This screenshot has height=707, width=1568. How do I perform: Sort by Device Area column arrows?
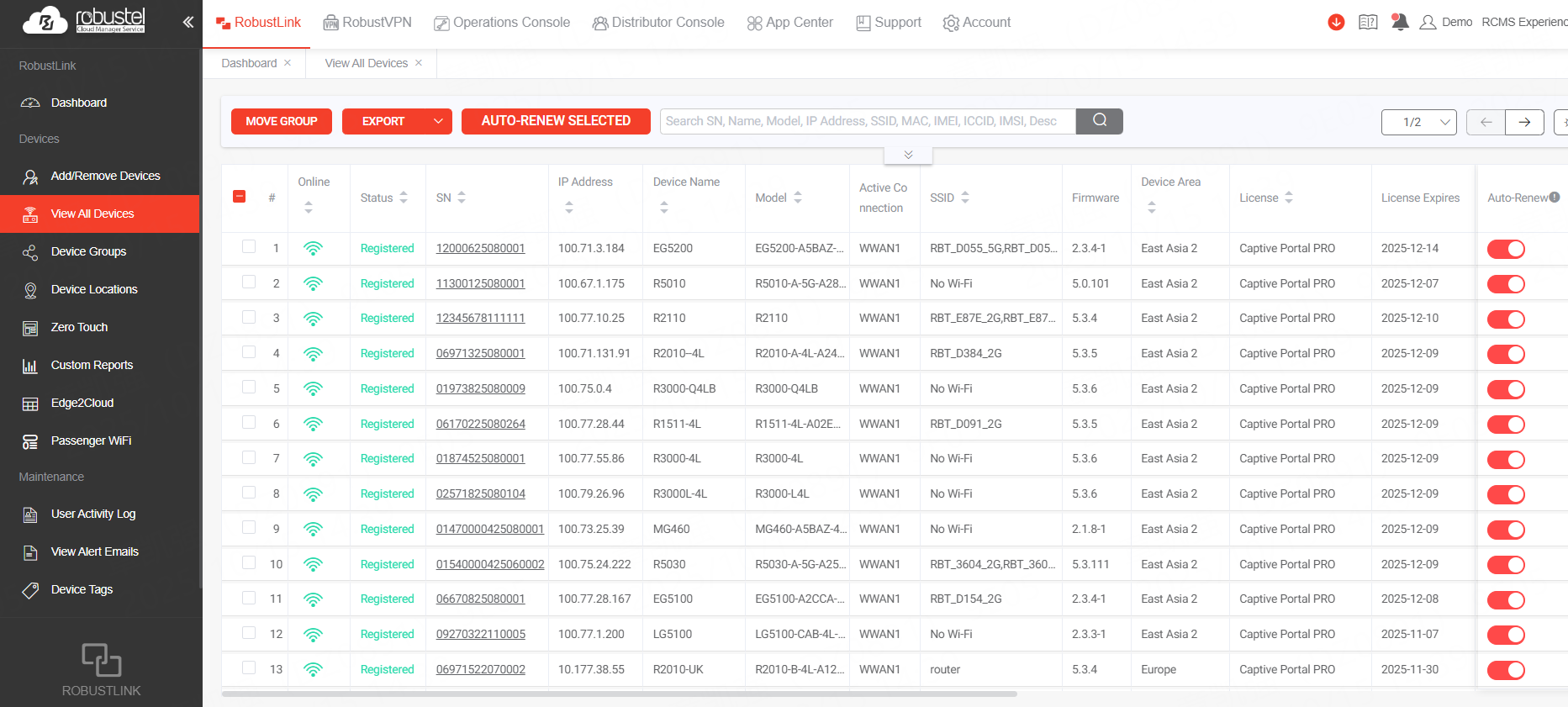click(x=1152, y=207)
